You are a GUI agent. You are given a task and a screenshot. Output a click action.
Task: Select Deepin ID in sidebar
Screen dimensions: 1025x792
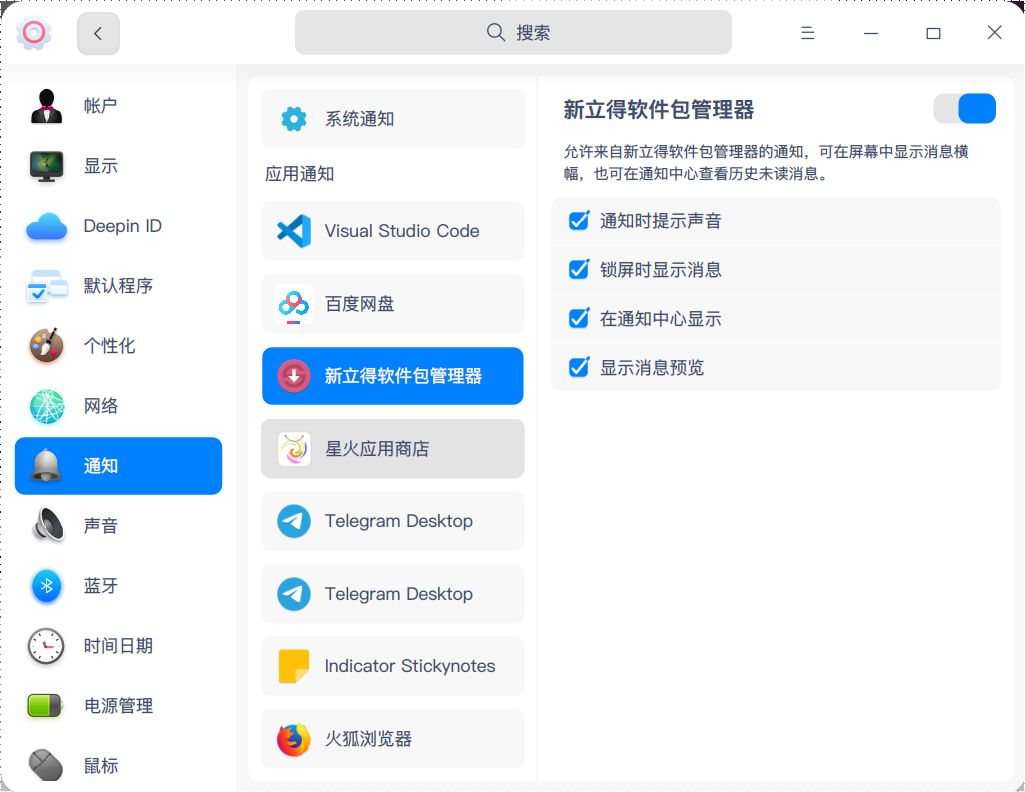pos(118,226)
